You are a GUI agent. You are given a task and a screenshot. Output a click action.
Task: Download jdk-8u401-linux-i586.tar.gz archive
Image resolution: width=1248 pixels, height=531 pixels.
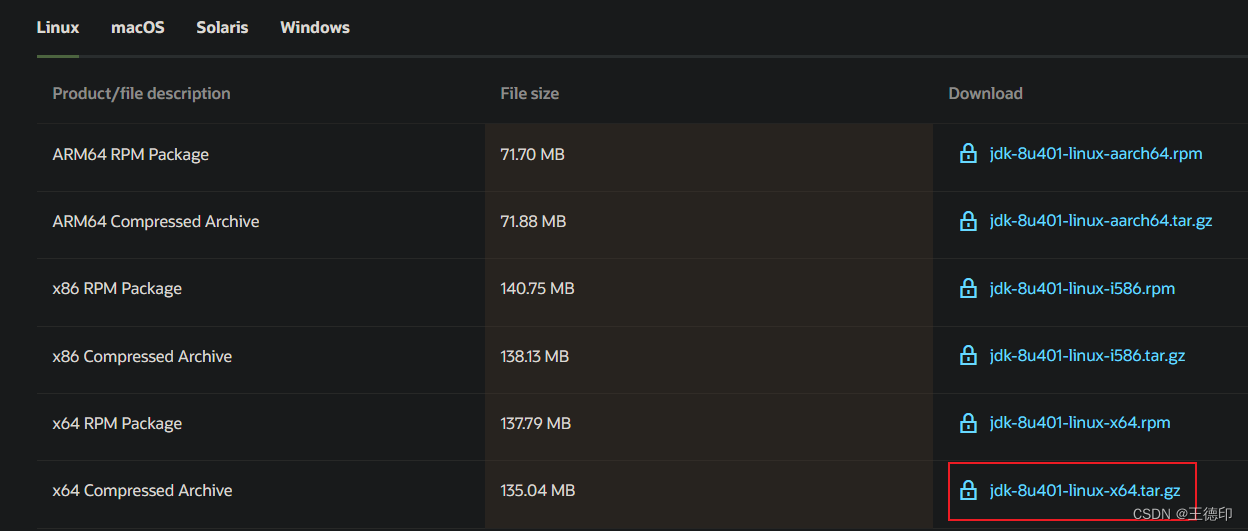[1087, 356]
